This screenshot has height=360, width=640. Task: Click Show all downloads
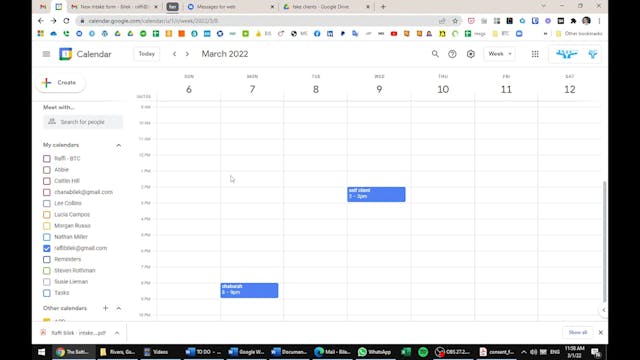pos(578,333)
